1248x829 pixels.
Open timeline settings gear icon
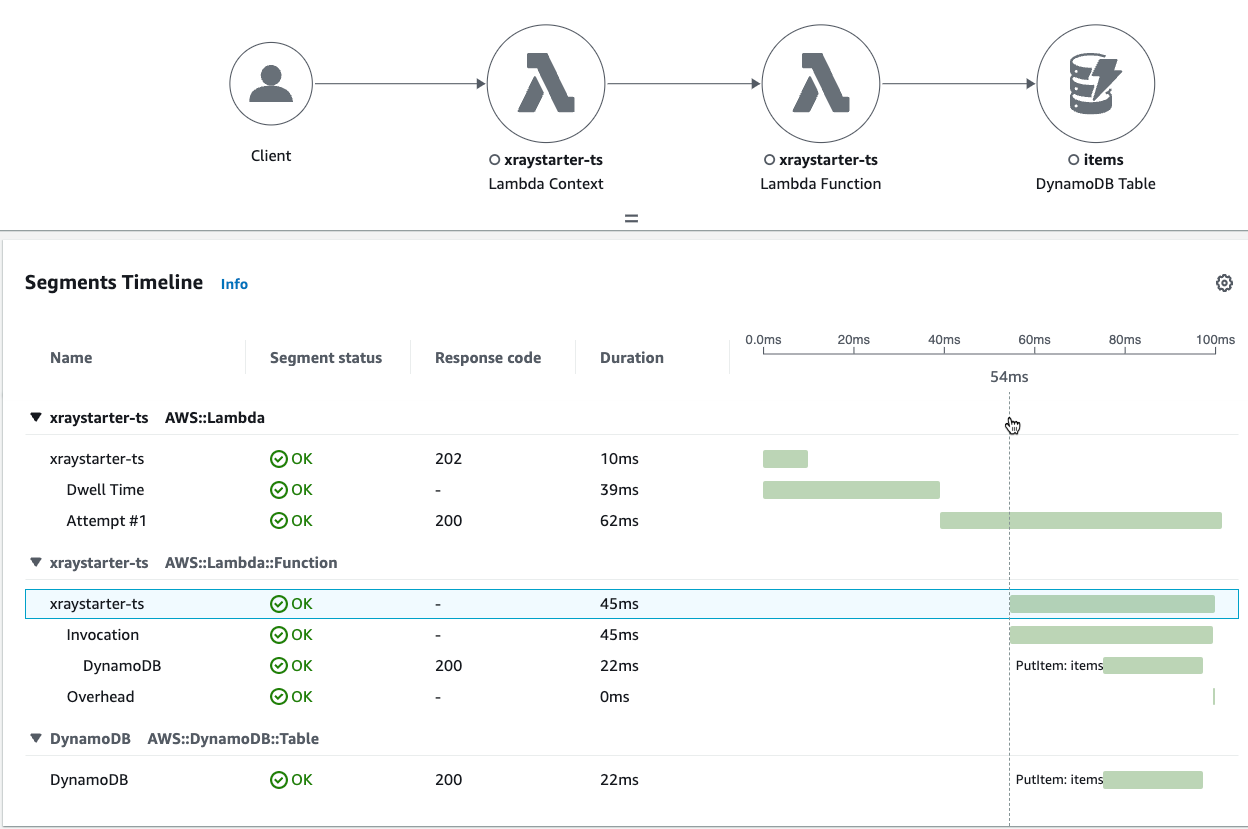tap(1224, 283)
